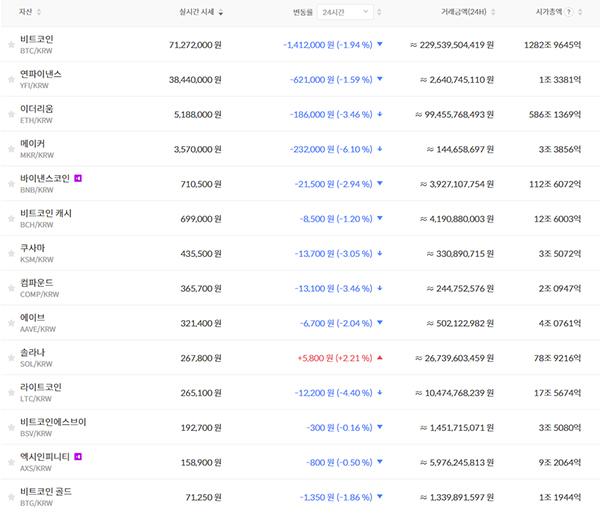Viewport: 600px width, 513px height.
Task: Click 솔라나's red +2.21% change value
Action: (334, 358)
